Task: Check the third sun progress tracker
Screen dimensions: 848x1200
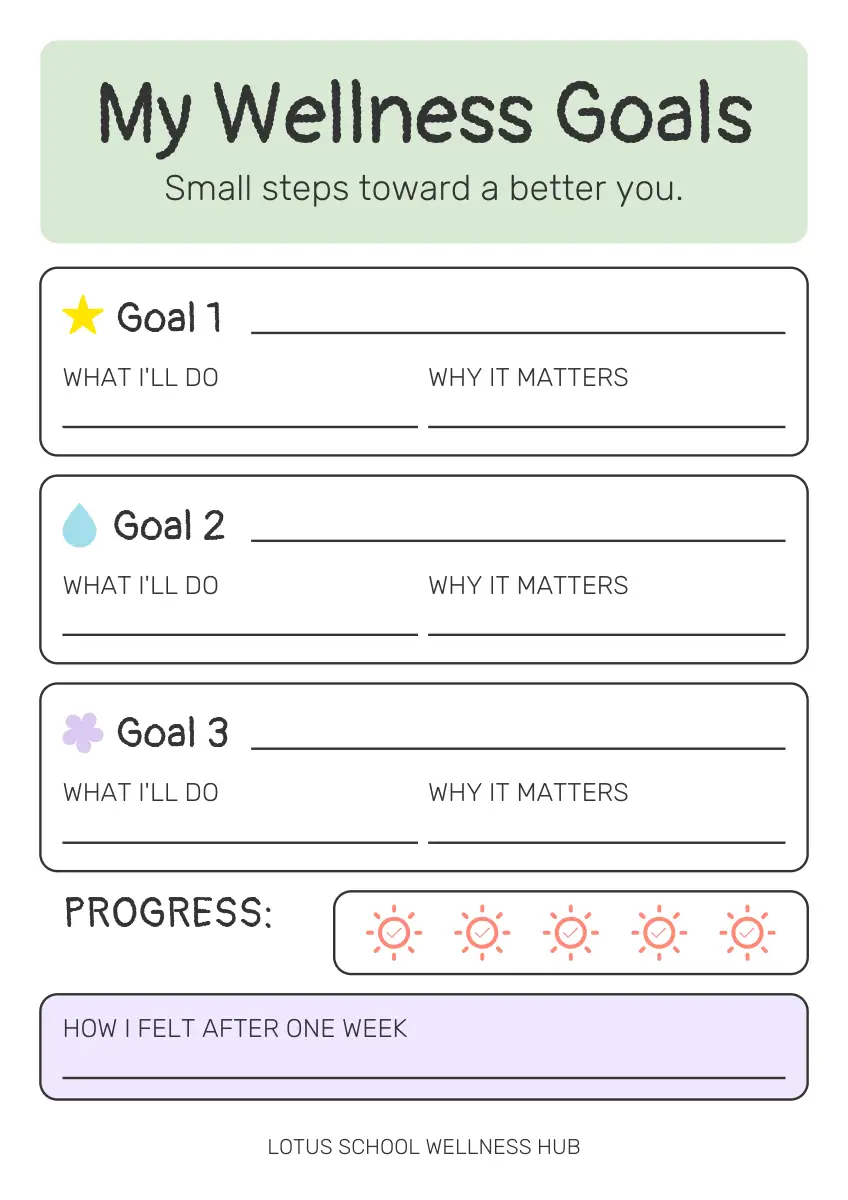Action: tap(571, 932)
